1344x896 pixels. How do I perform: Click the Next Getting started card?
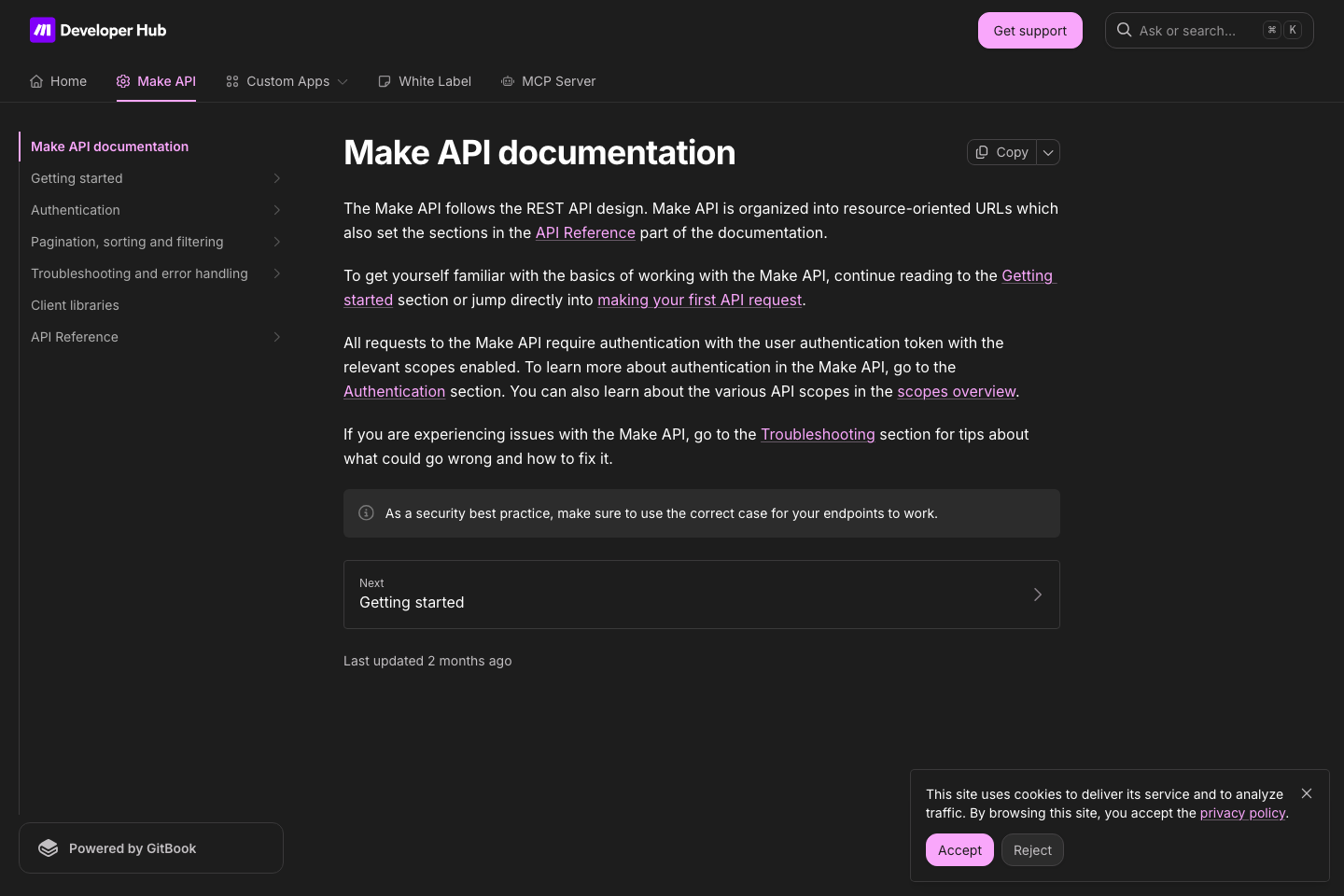(x=702, y=595)
